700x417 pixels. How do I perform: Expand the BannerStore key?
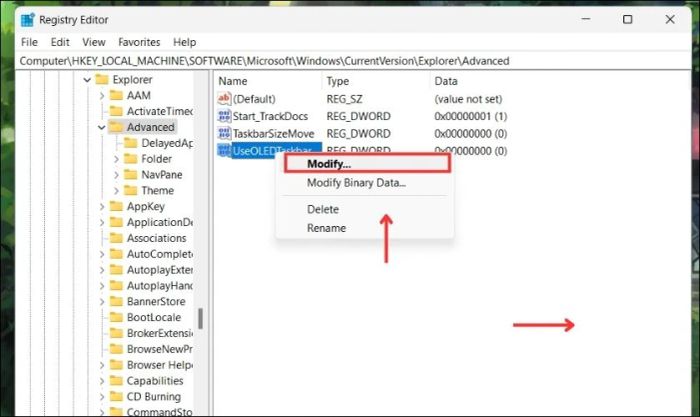point(102,302)
